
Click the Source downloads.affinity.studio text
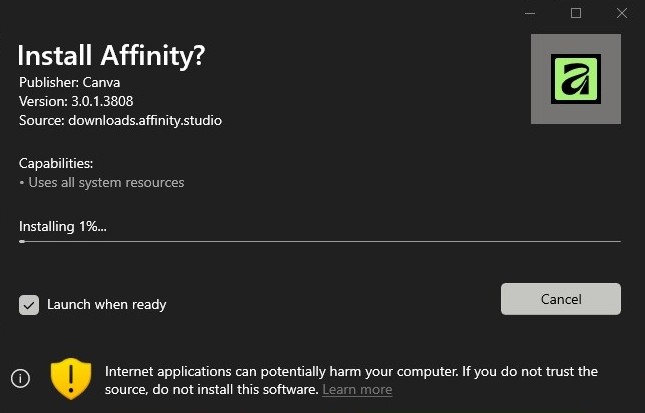coord(120,120)
